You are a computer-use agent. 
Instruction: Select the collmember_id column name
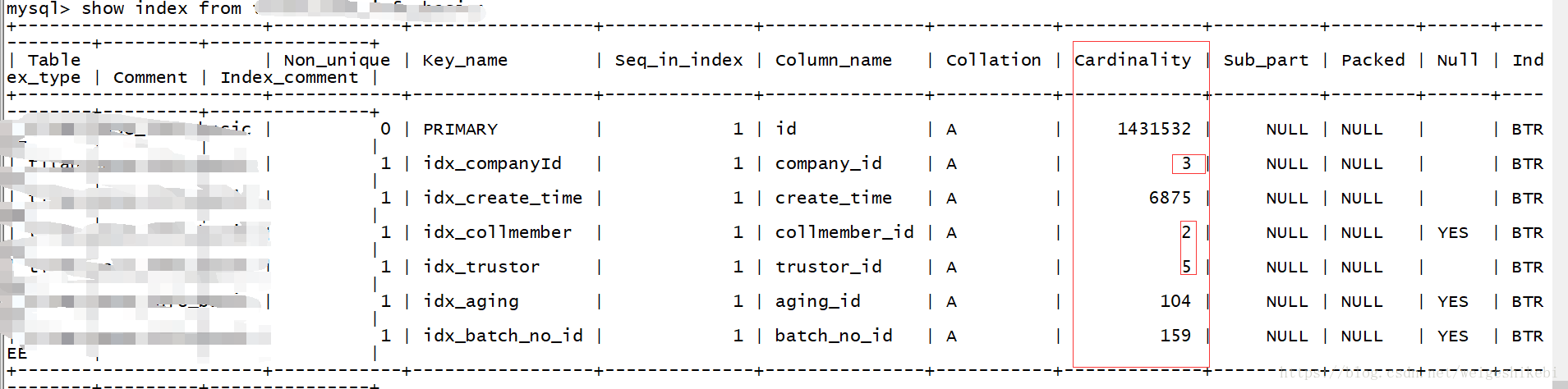tap(844, 232)
